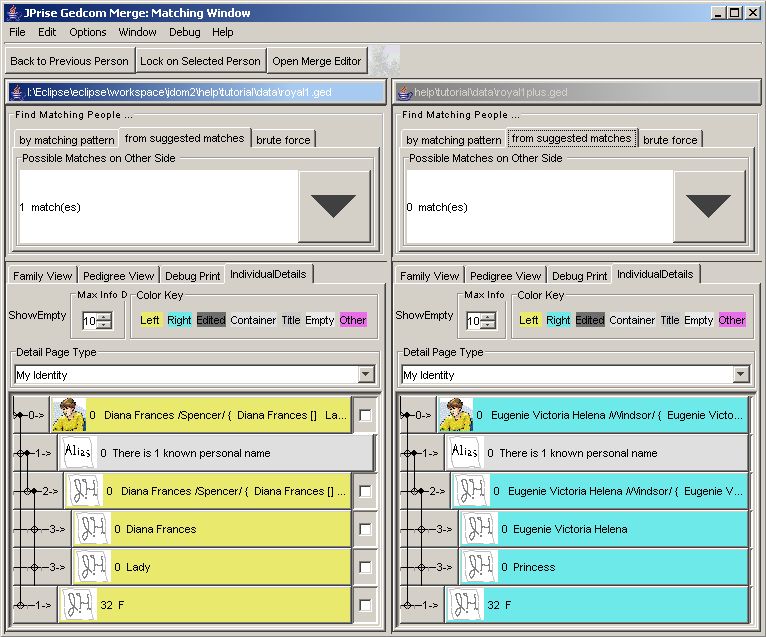Viewport: 766px width, 637px height.
Task: Click Diana Frances Spencer portrait icon
Action: pyautogui.click(x=68, y=415)
